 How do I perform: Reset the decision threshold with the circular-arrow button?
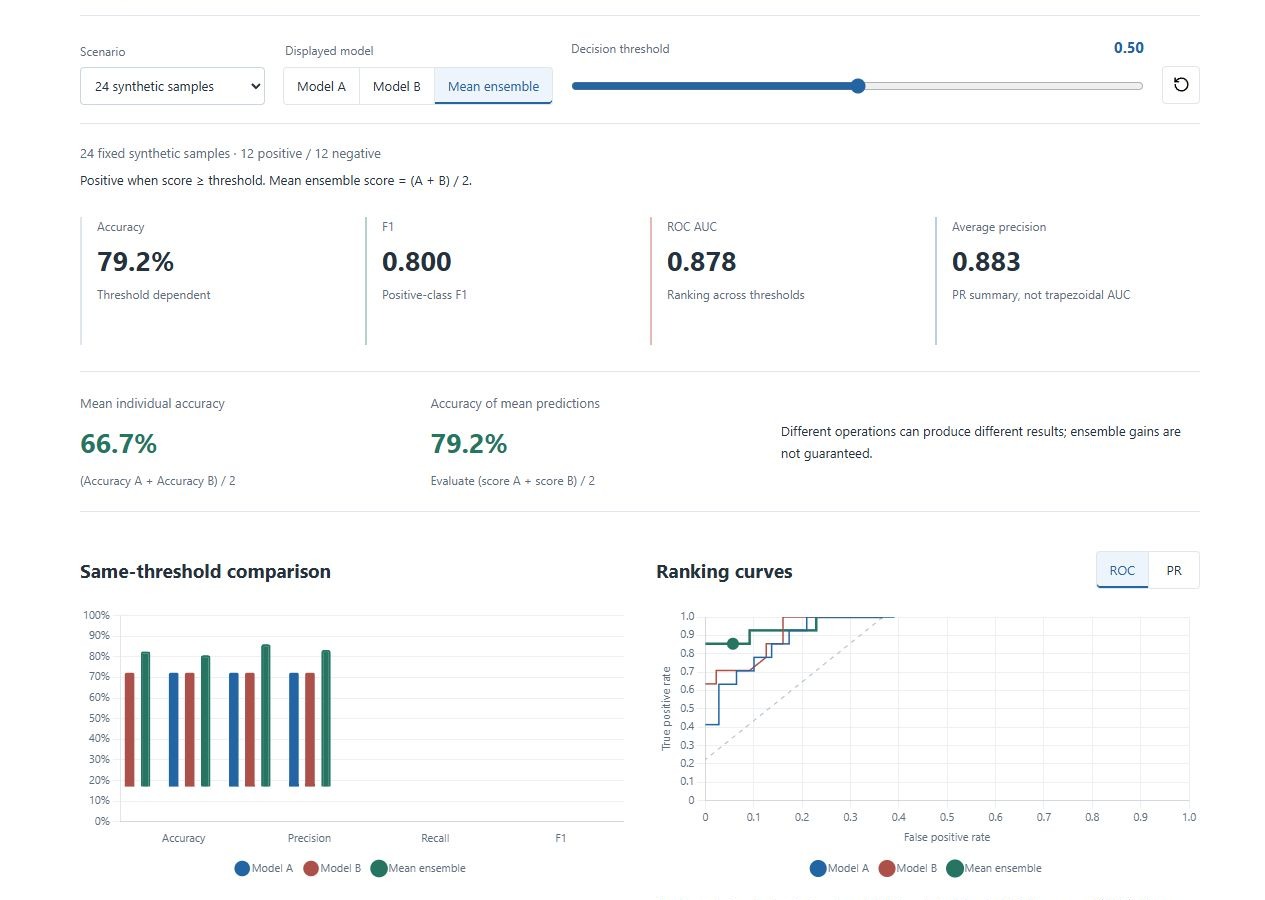[x=1181, y=85]
